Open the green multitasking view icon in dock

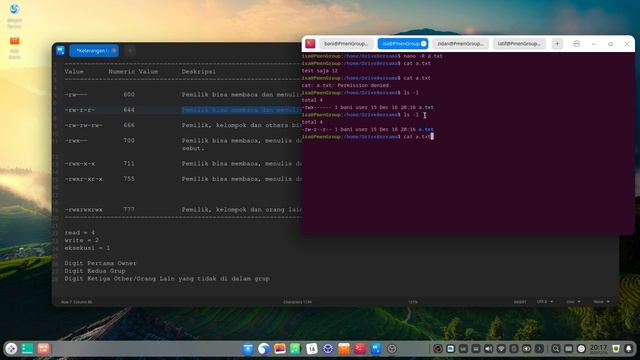click(x=27, y=349)
